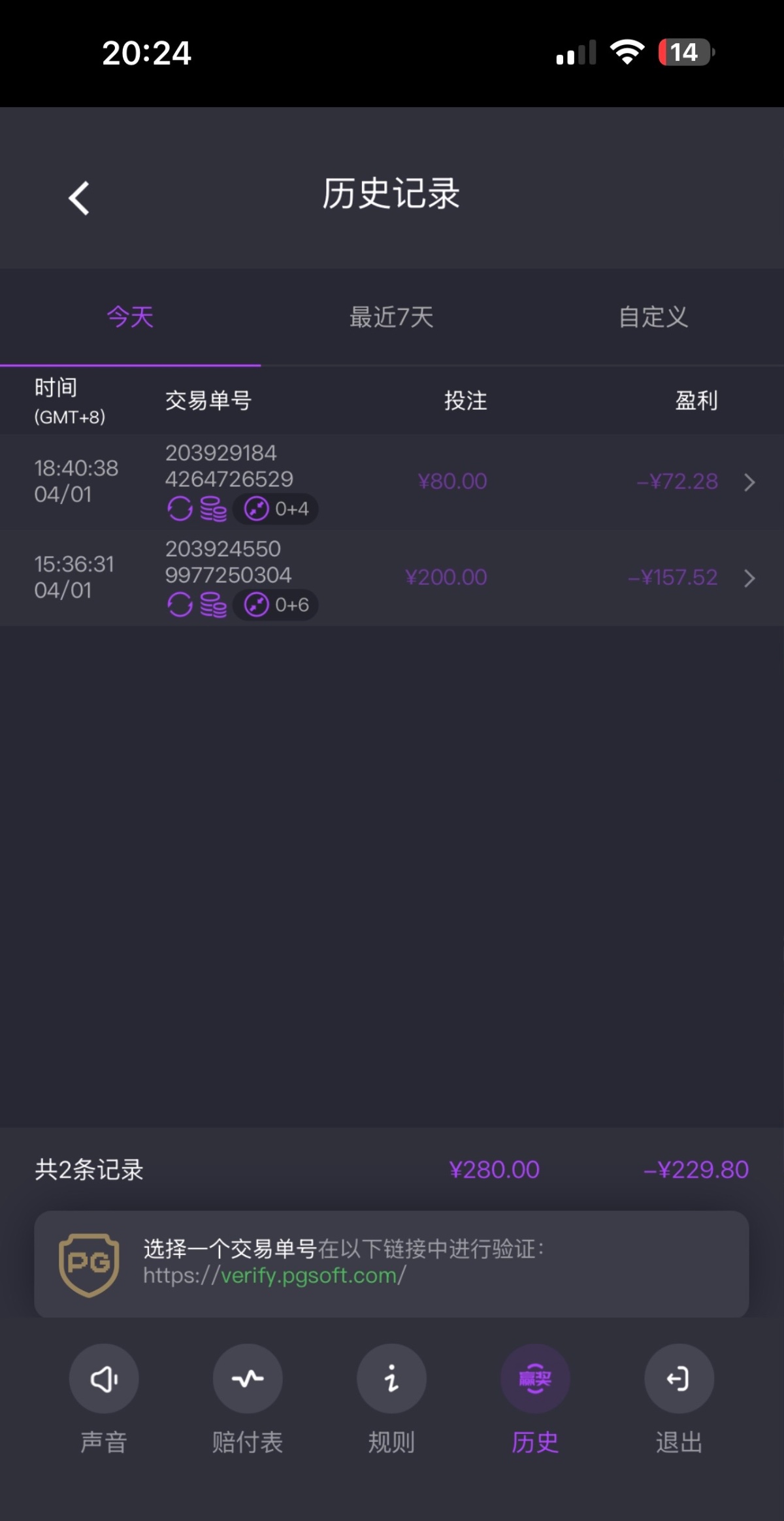Viewport: 784px width, 1521px height.
Task: Open the 自定义 custom range tab
Action: tap(653, 317)
